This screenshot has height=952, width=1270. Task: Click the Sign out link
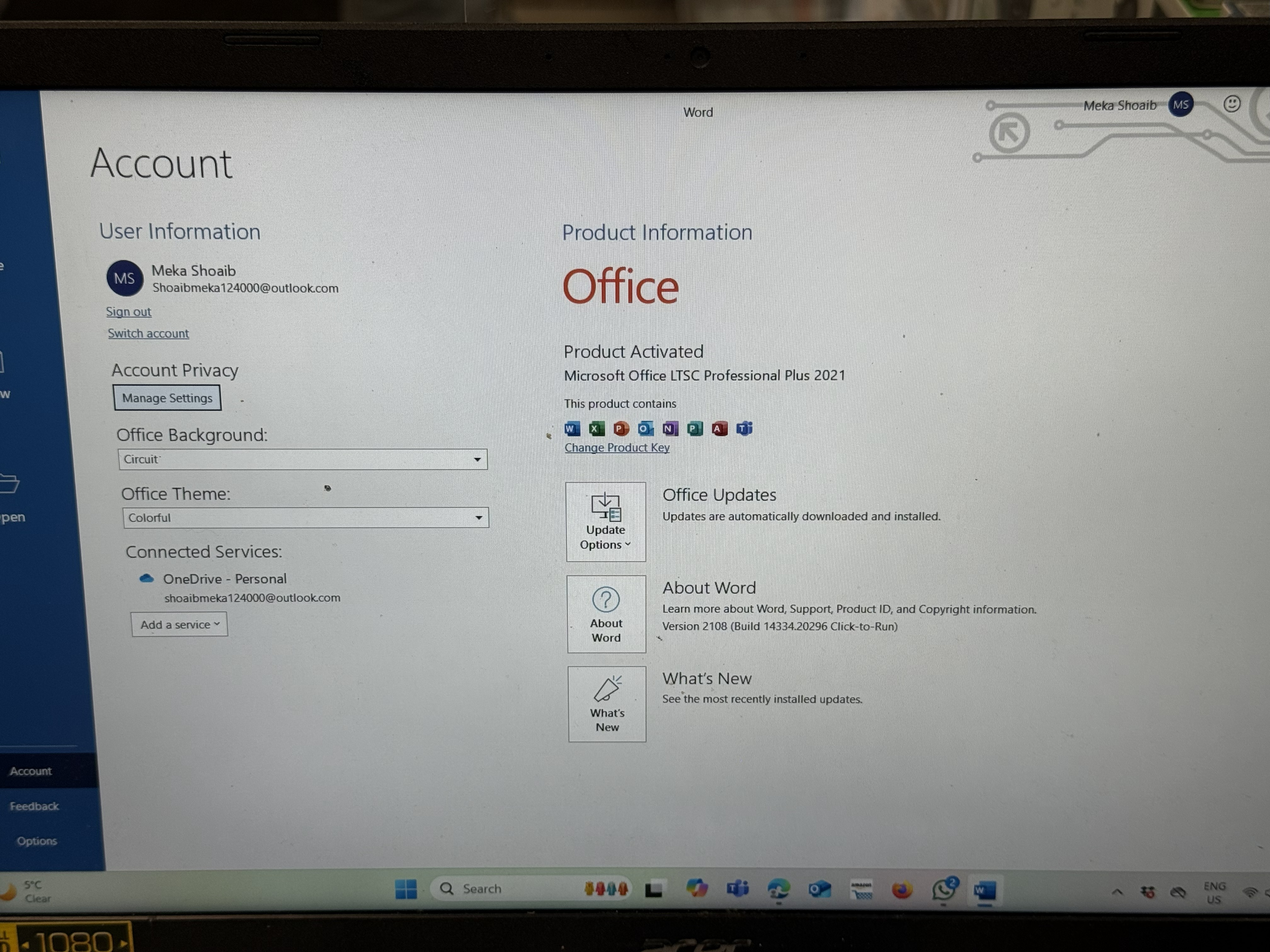(129, 312)
